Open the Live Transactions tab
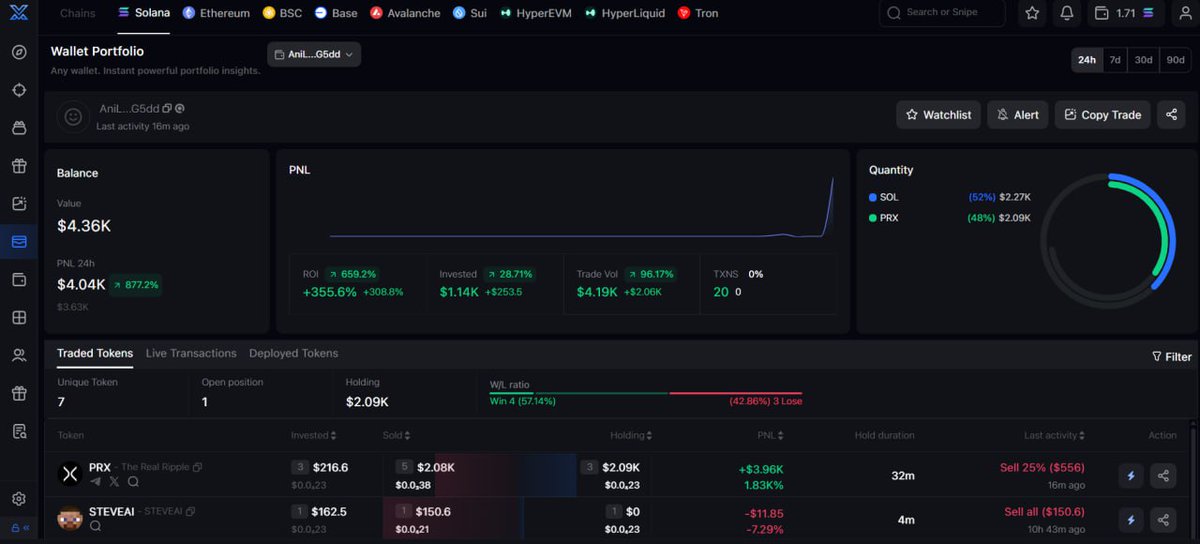The height and width of the screenshot is (544, 1200). [x=191, y=353]
